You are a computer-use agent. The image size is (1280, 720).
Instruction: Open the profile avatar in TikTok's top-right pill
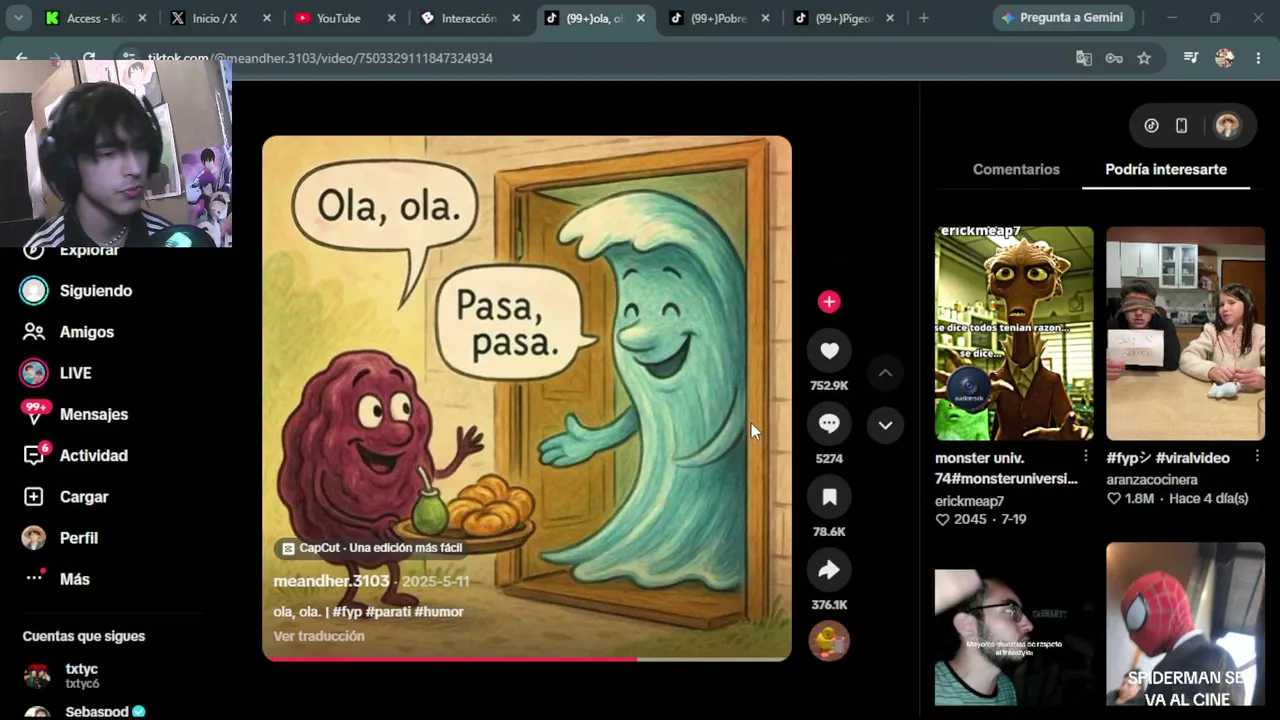pyautogui.click(x=1227, y=126)
